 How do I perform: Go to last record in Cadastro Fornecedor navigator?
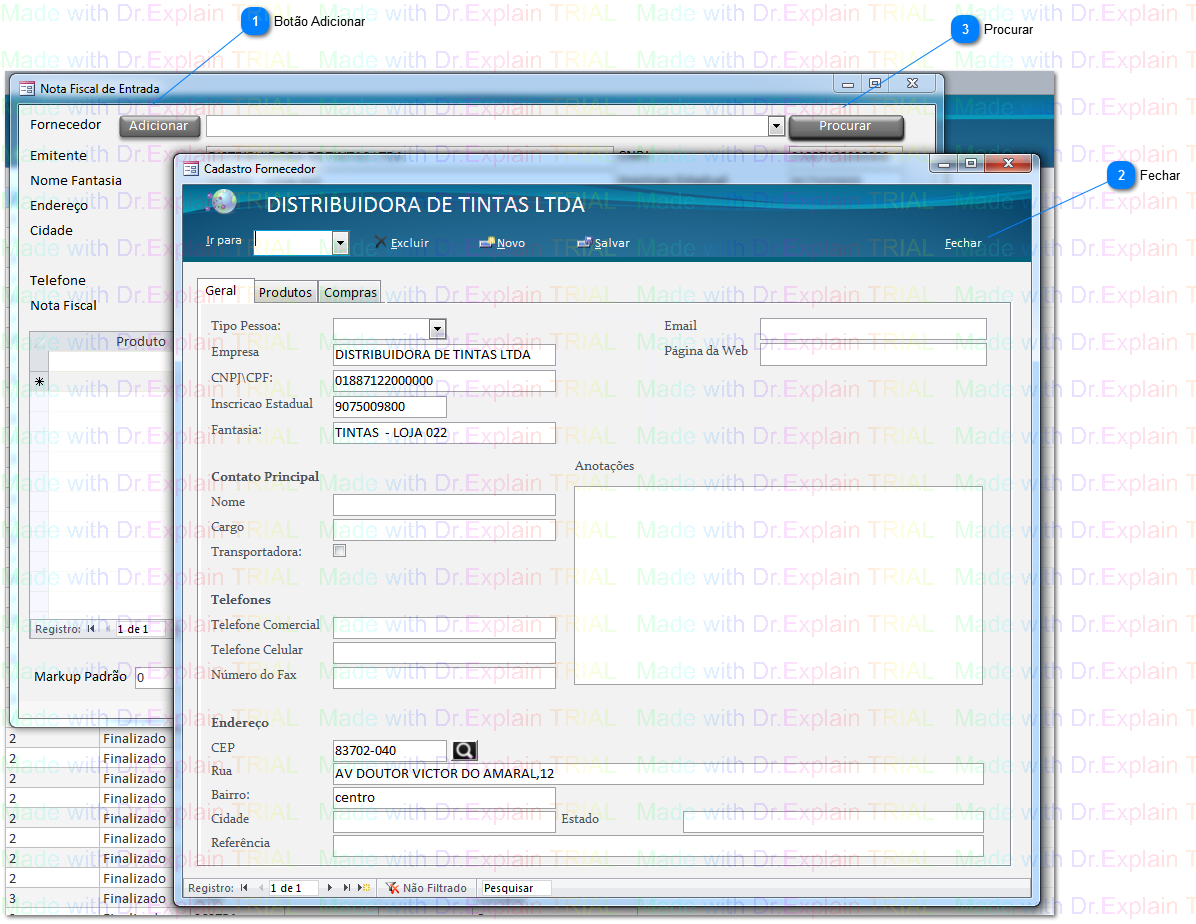click(x=347, y=888)
